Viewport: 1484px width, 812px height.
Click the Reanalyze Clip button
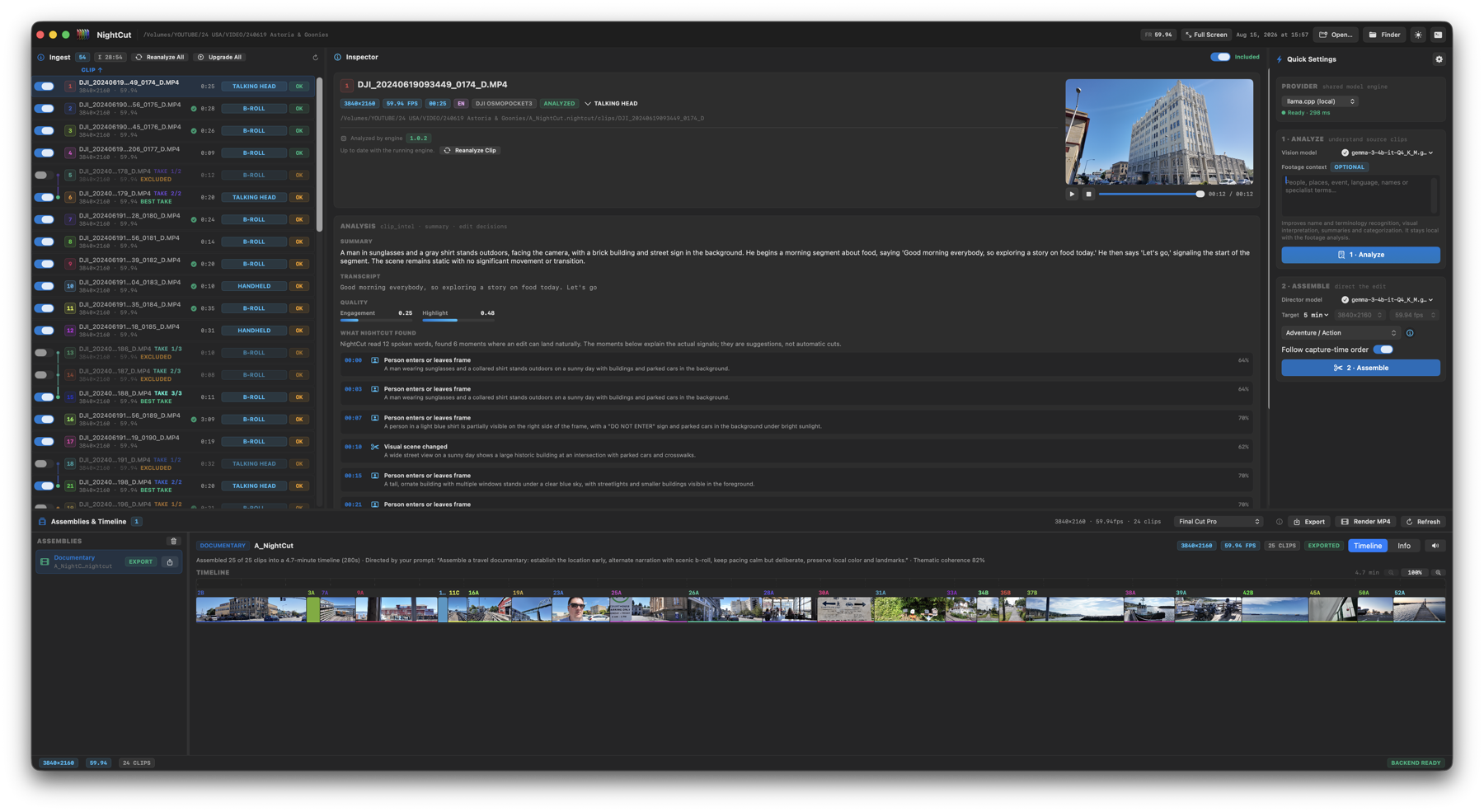coord(470,151)
